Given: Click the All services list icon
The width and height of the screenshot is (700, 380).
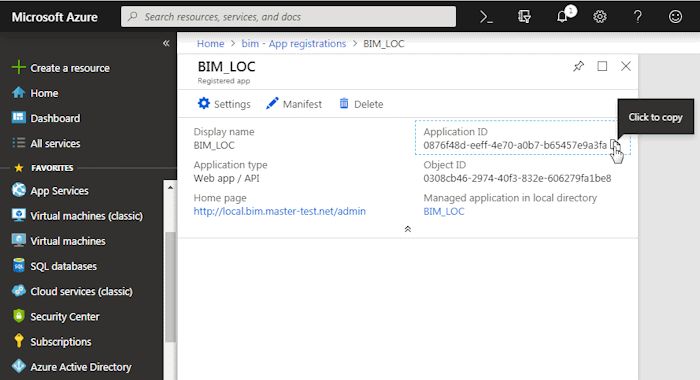Looking at the screenshot, I should pos(18,143).
